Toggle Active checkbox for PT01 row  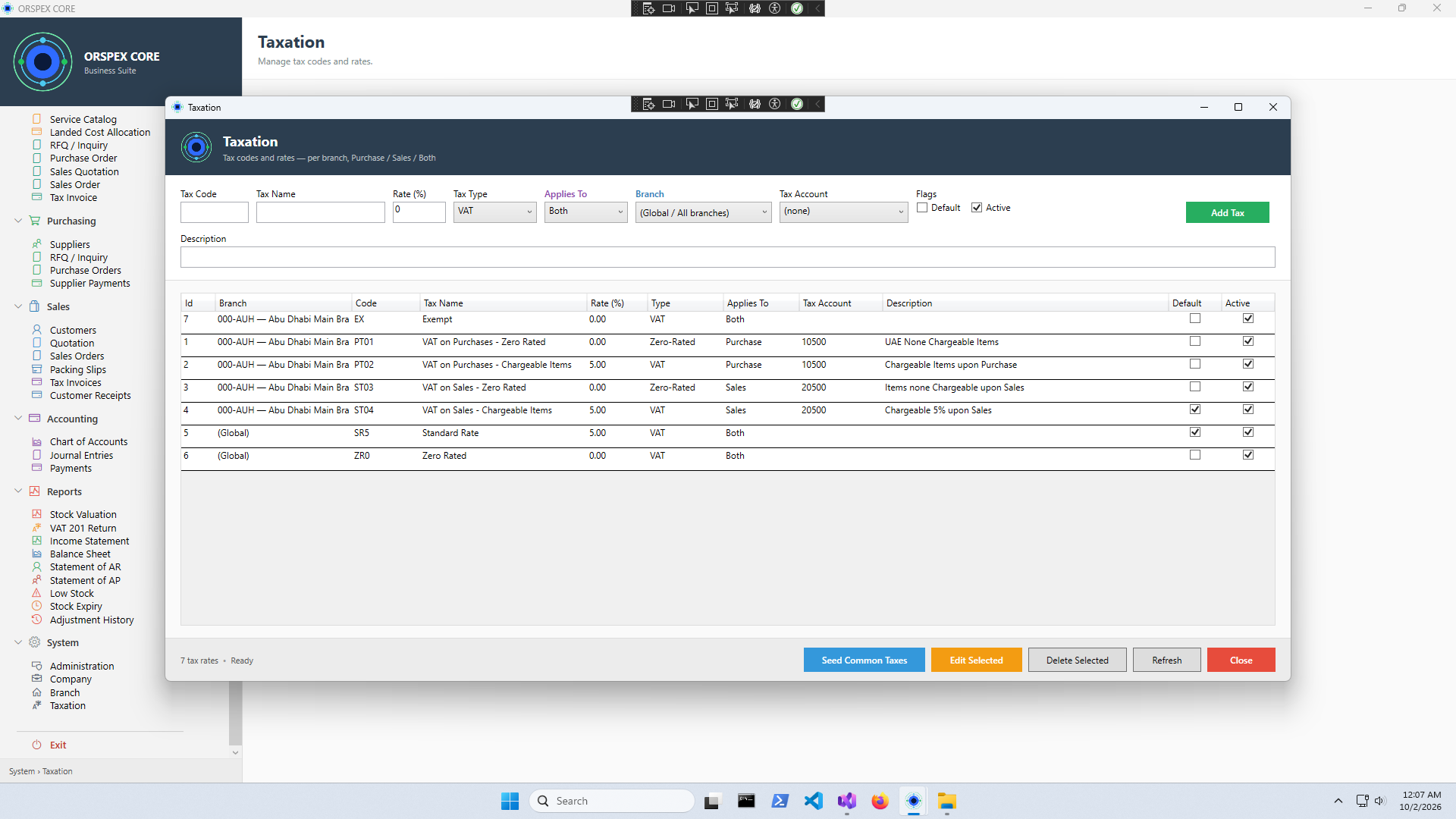pos(1248,341)
